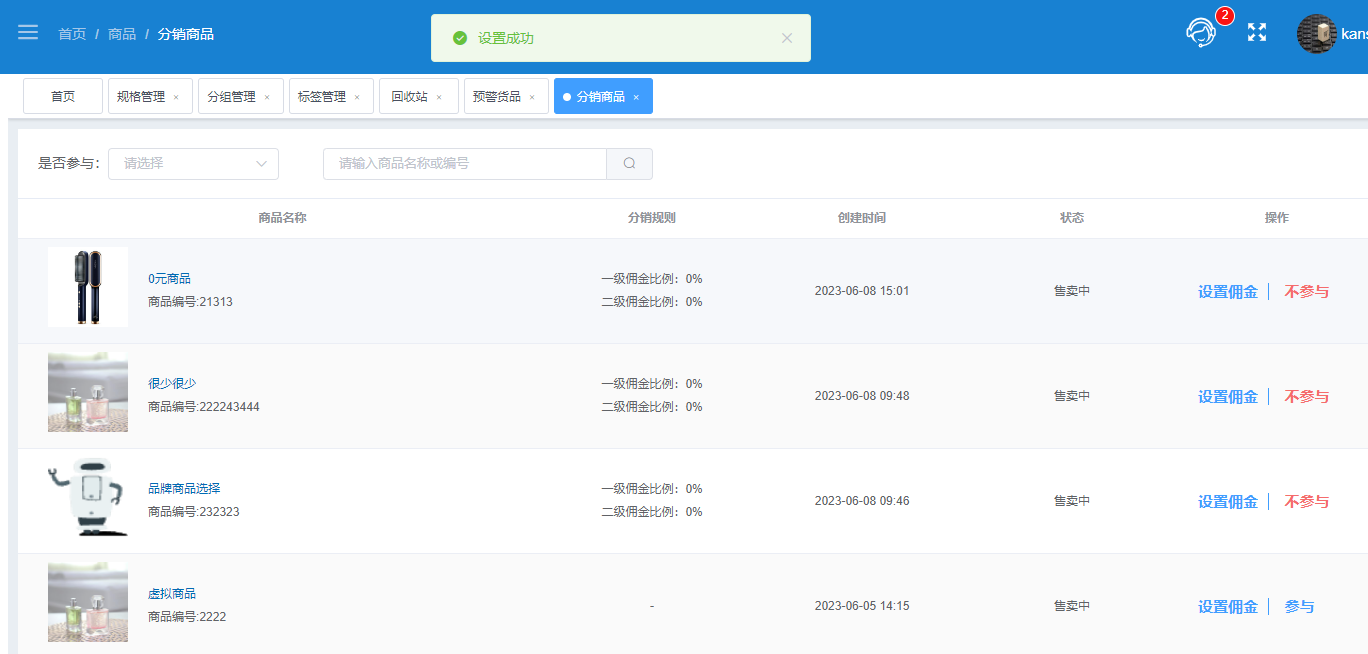Switch to the 回收站 tab
The image size is (1368, 654).
[418, 96]
